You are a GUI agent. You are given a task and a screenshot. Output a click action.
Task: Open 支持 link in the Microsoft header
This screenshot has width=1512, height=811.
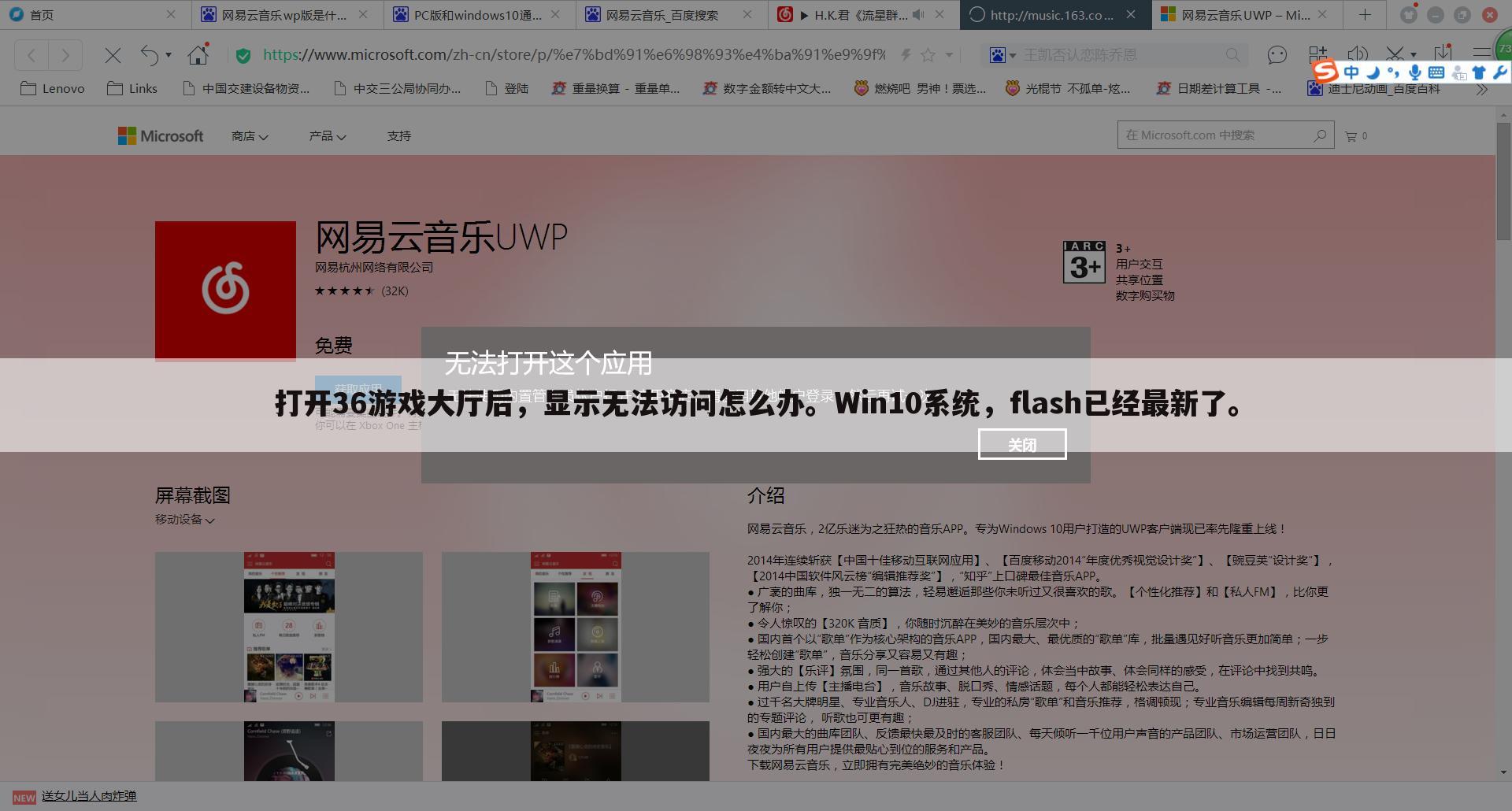tap(398, 136)
